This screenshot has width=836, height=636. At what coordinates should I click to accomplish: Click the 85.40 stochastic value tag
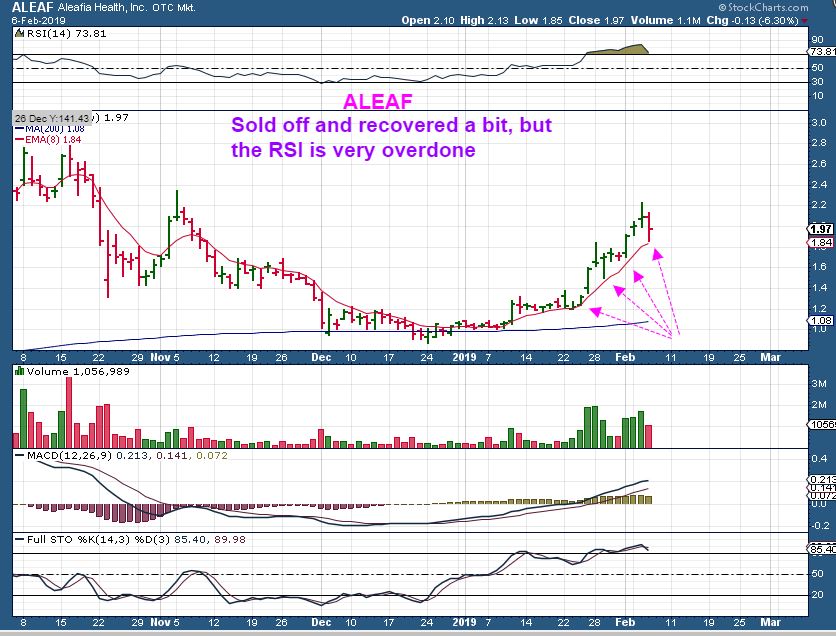pyautogui.click(x=822, y=549)
